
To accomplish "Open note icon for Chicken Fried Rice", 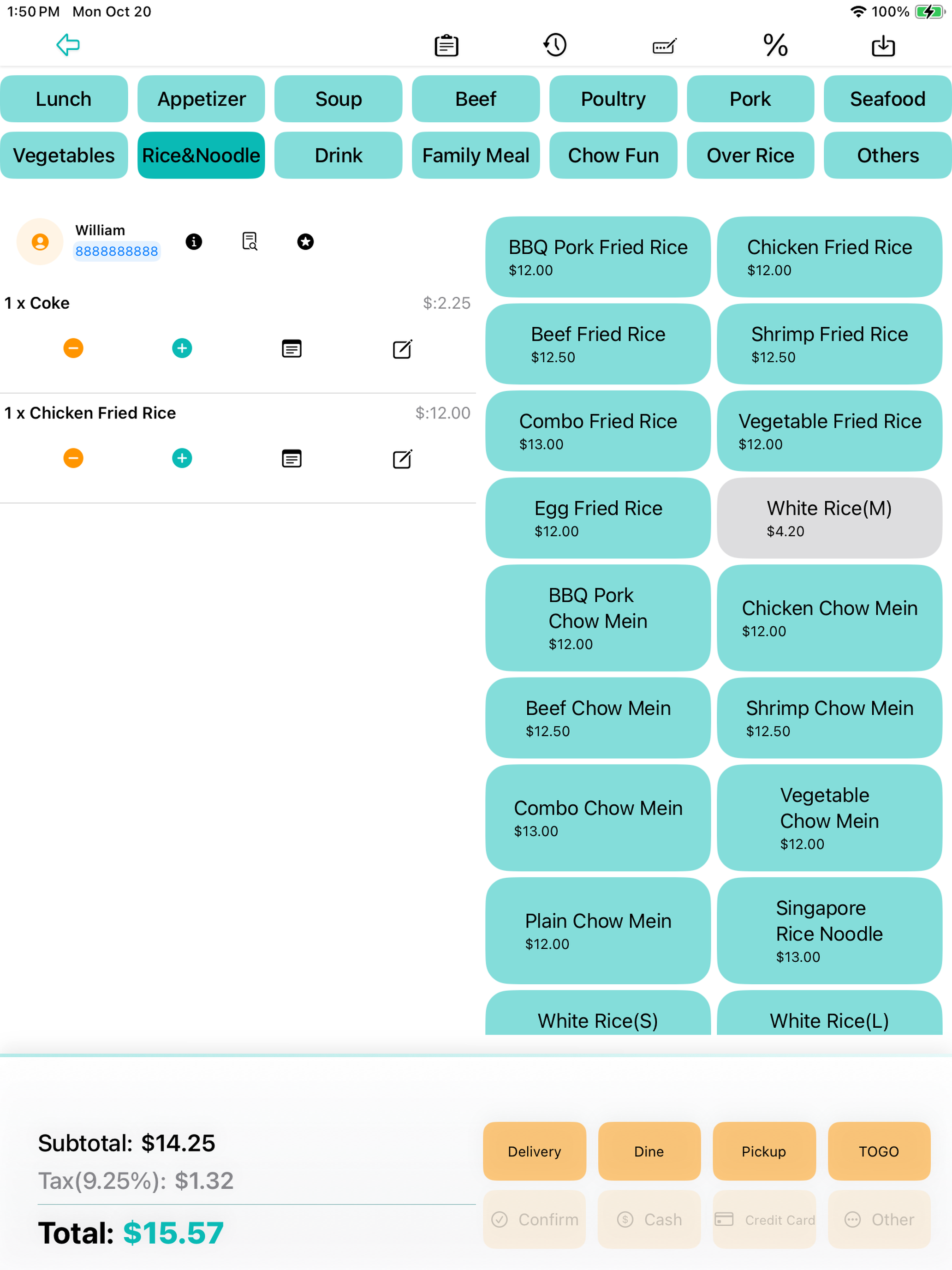I will (292, 459).
